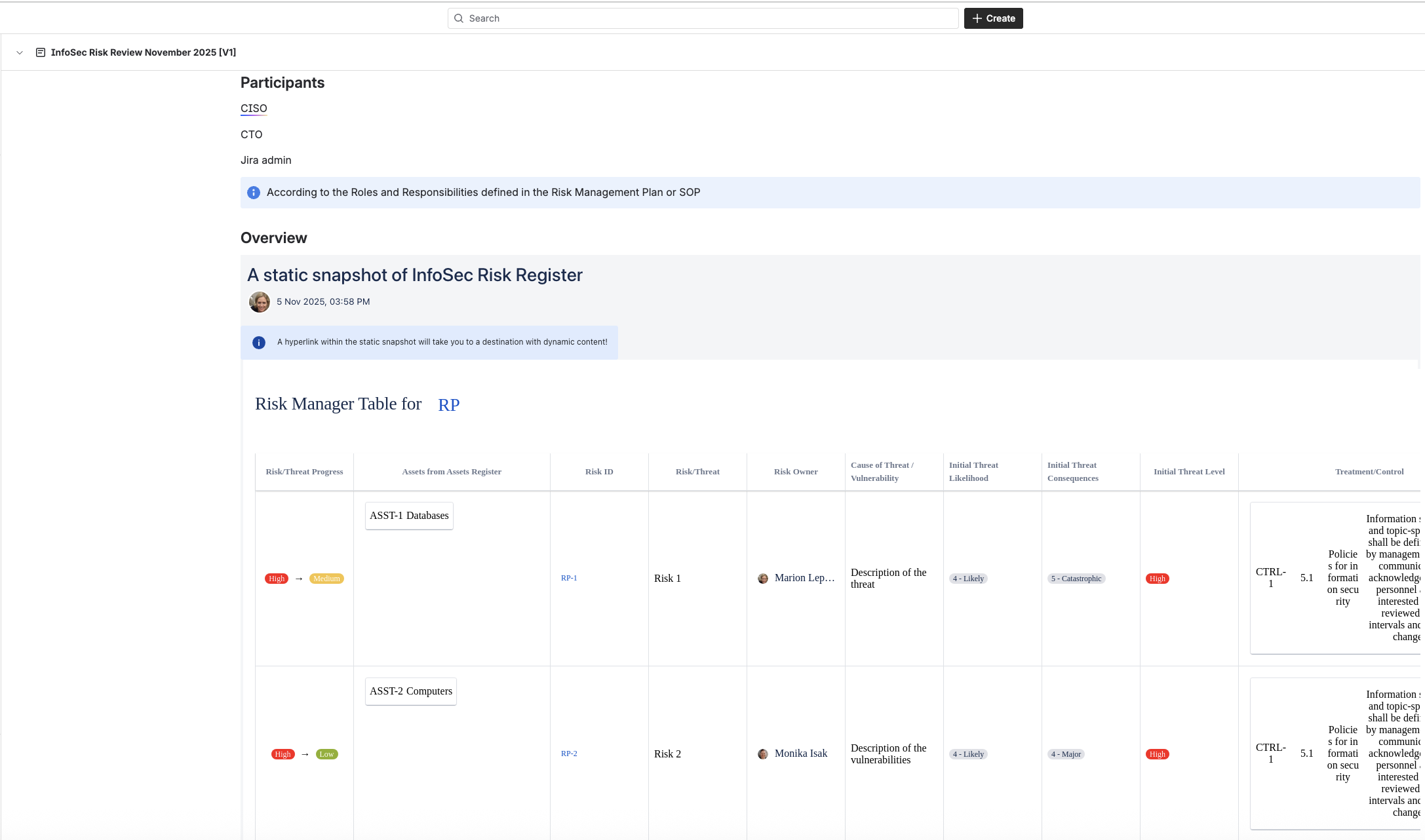1425x840 pixels.
Task: Sort by Risk/Threat Progress column header
Action: [x=304, y=472]
